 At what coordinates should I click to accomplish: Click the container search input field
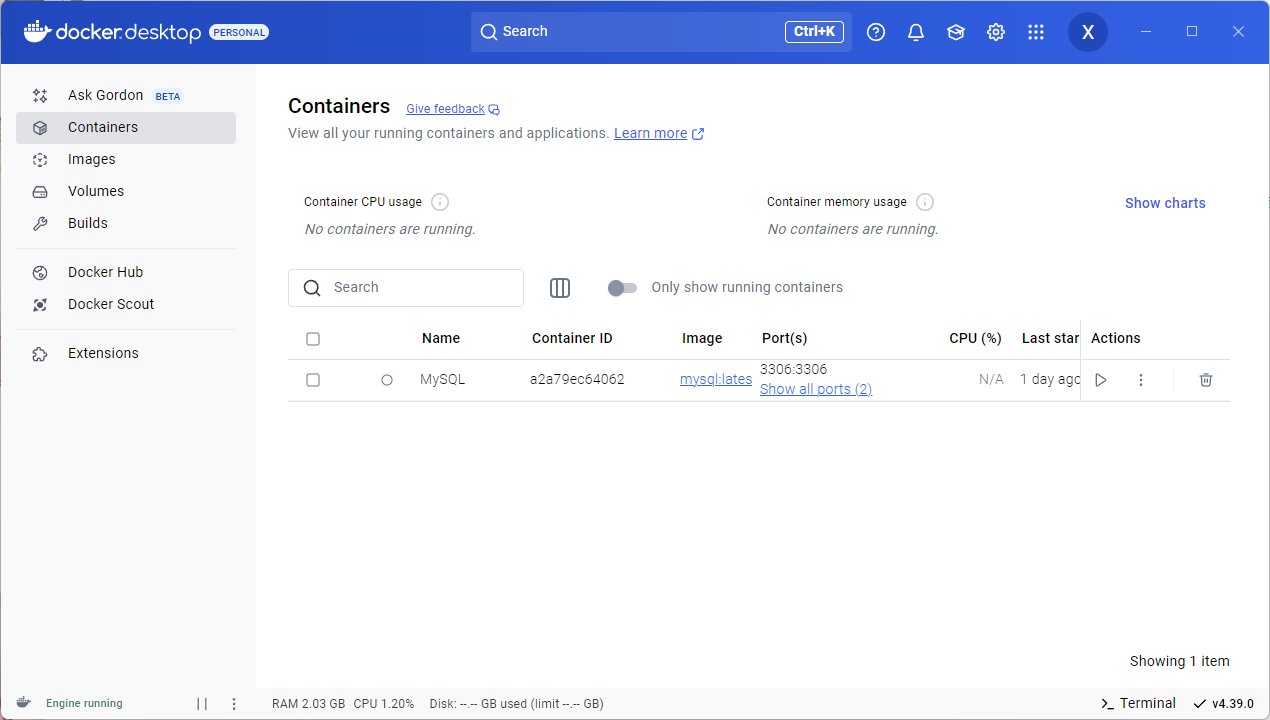point(405,288)
